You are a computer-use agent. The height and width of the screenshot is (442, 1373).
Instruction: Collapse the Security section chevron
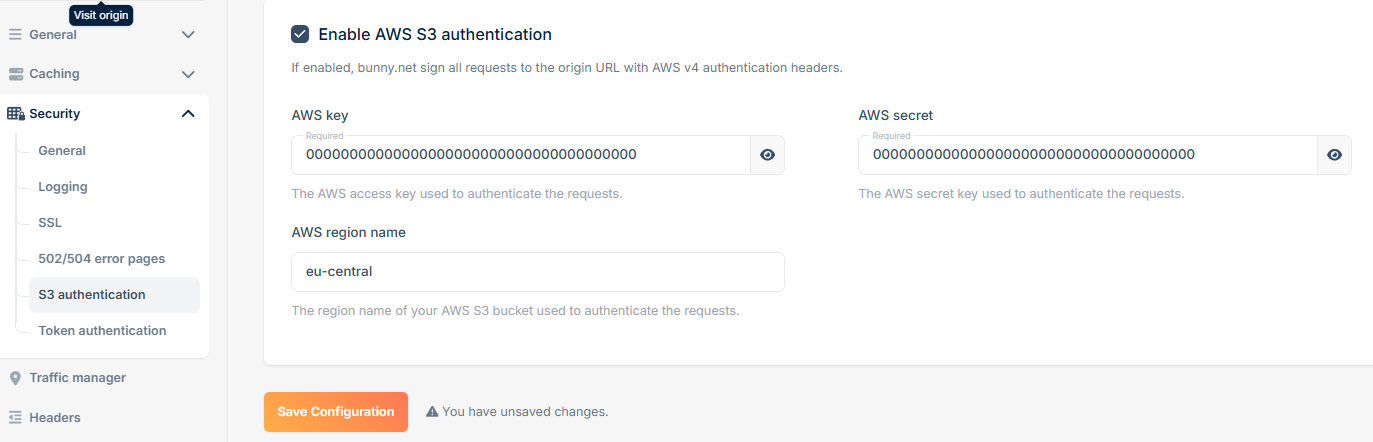(188, 114)
